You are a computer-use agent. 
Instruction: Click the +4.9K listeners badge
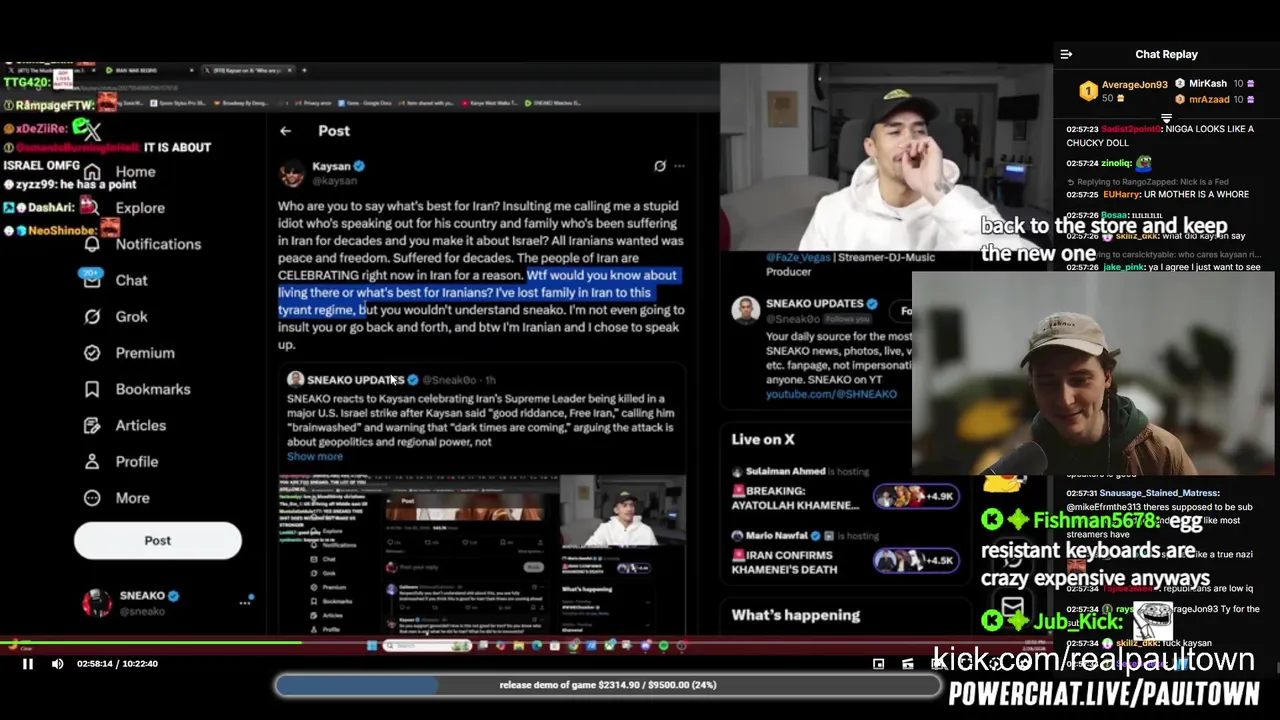click(x=915, y=496)
